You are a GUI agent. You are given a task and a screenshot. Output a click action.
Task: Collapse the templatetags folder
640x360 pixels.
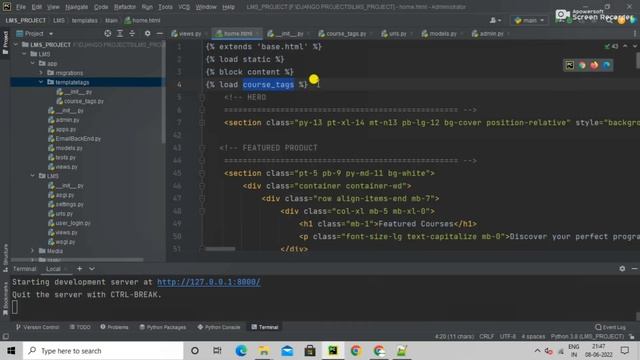pos(41,82)
